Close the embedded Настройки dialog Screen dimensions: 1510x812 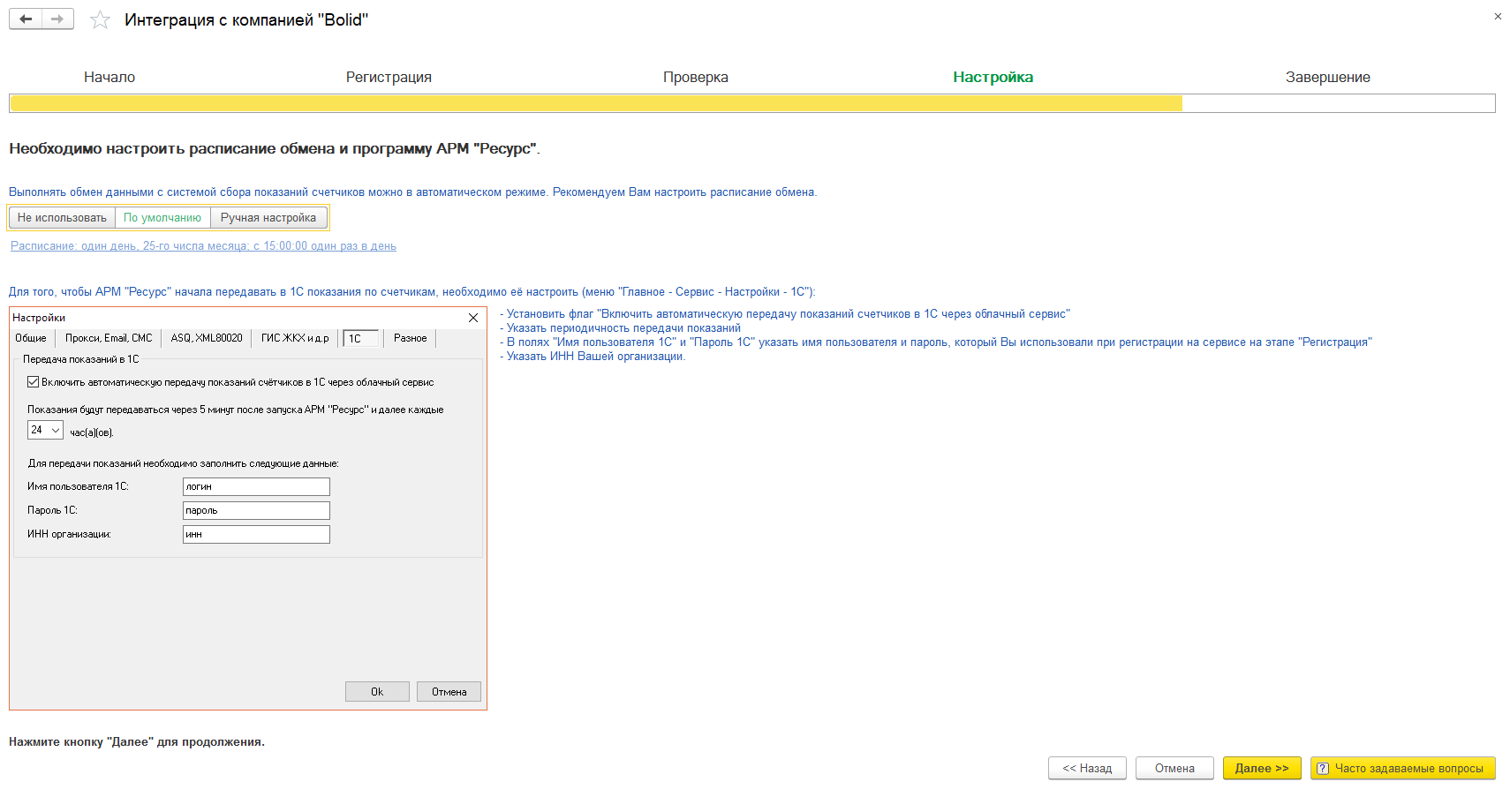(x=473, y=318)
